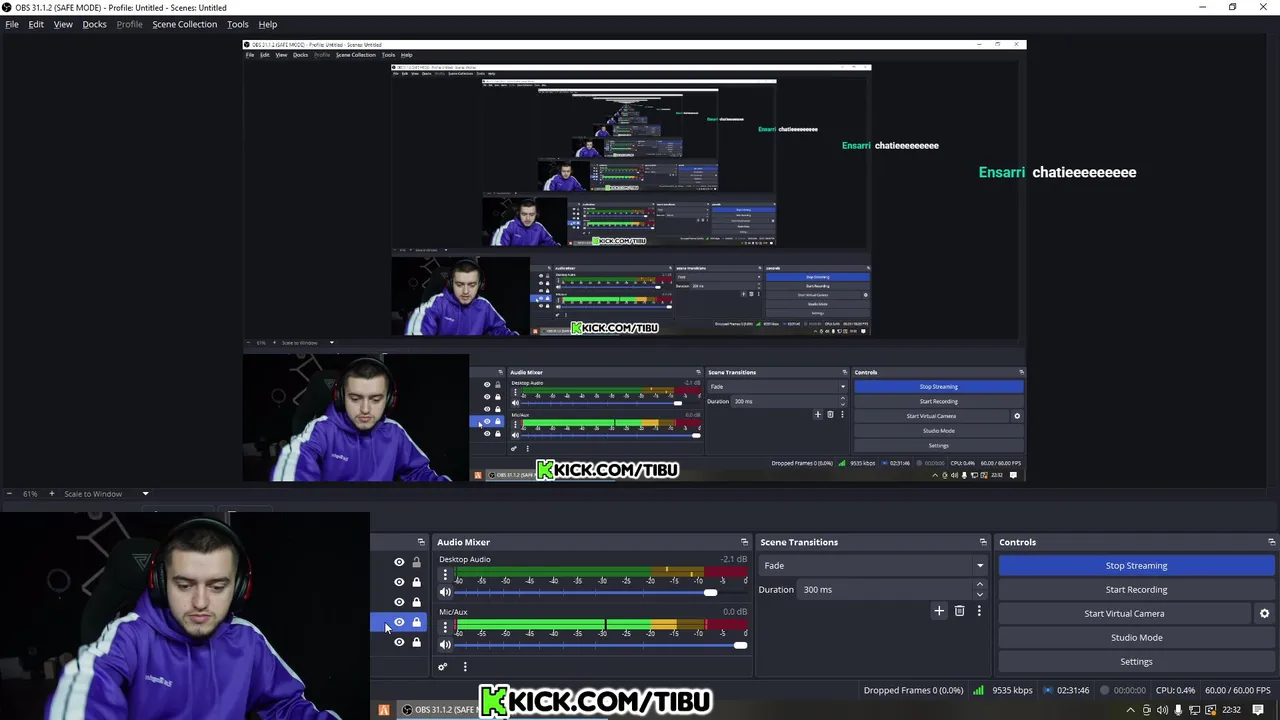Image resolution: width=1280 pixels, height=720 pixels.
Task: Open Windows volume tray icon
Action: (1163, 710)
